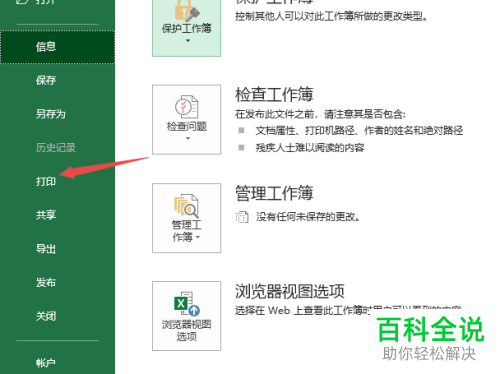Screen dimensions: 500x374
Task: Click the 管理工作簿 heading
Action: coord(274,193)
